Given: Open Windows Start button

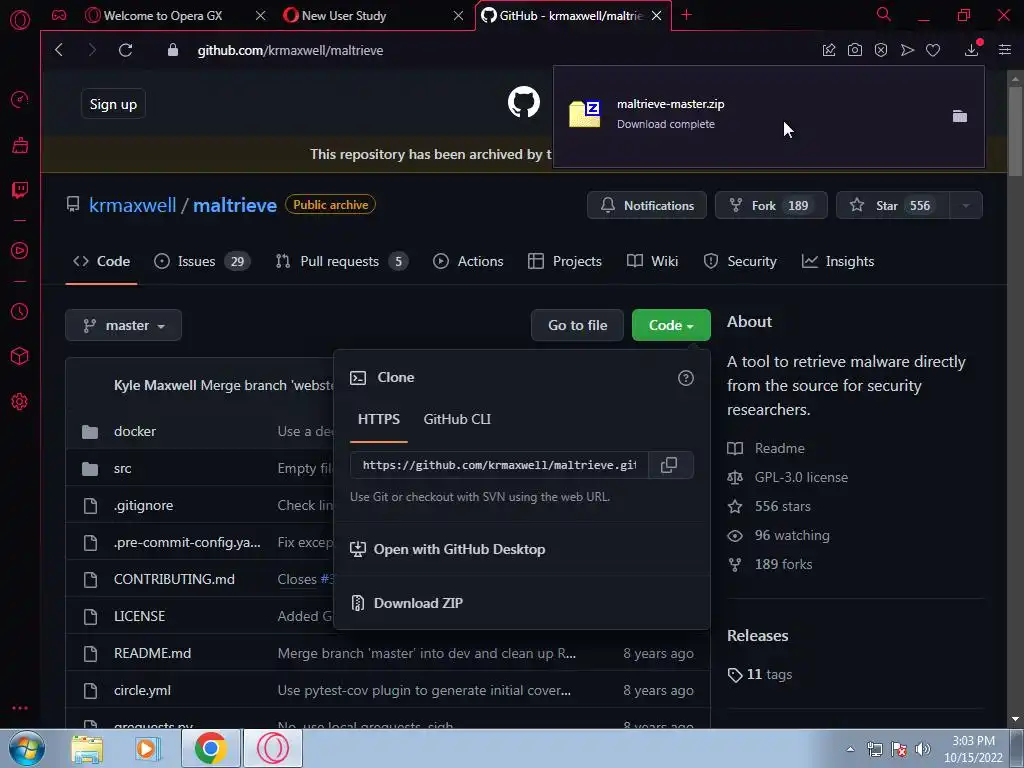Looking at the screenshot, I should click(x=27, y=748).
